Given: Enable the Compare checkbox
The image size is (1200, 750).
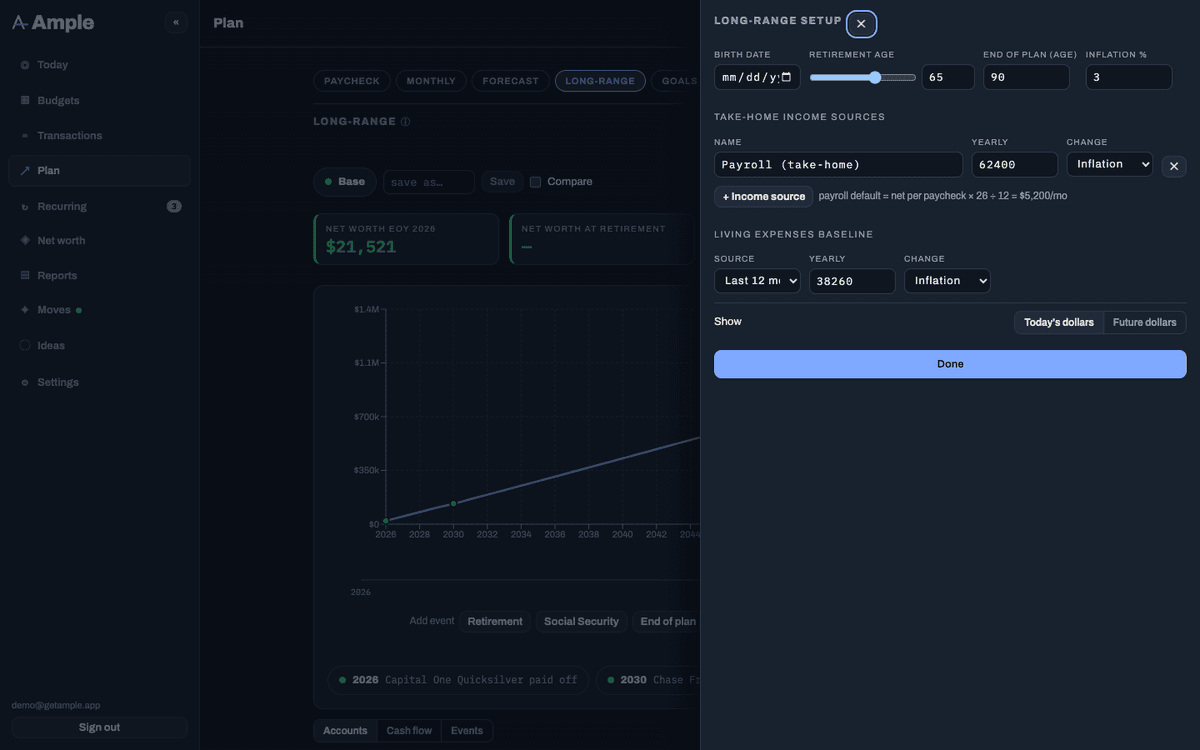Looking at the screenshot, I should point(535,182).
